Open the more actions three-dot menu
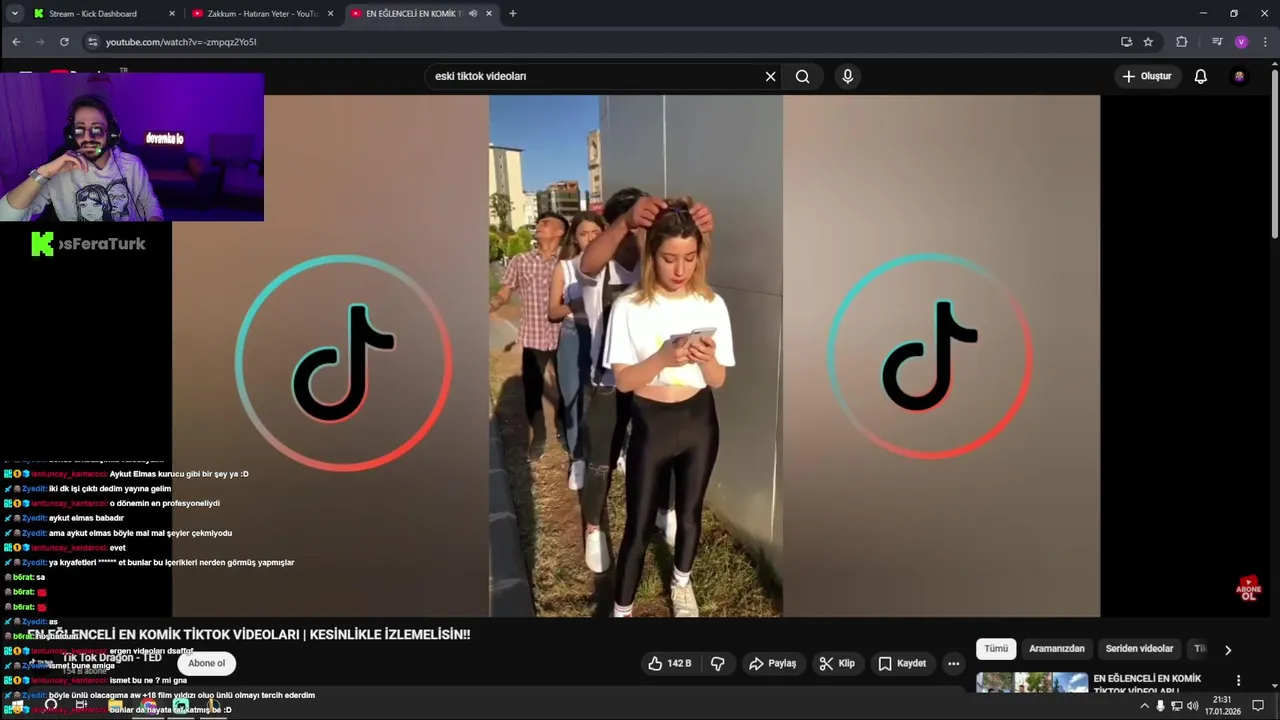 (x=953, y=663)
